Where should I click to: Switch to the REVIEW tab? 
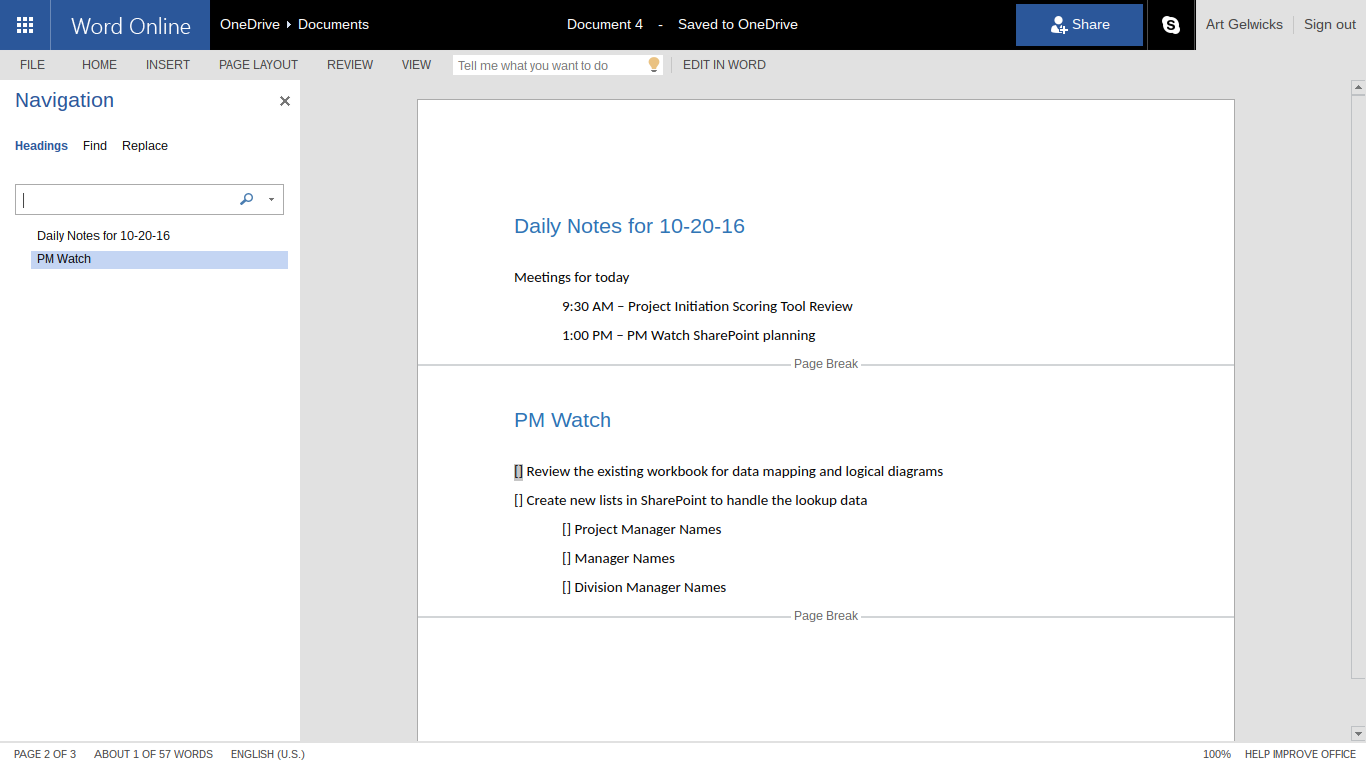click(350, 65)
